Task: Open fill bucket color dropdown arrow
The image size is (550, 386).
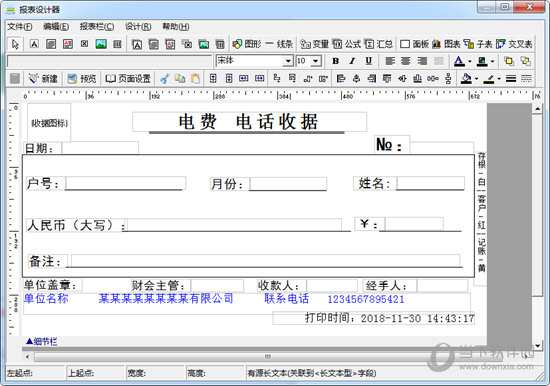Action: click(x=476, y=79)
